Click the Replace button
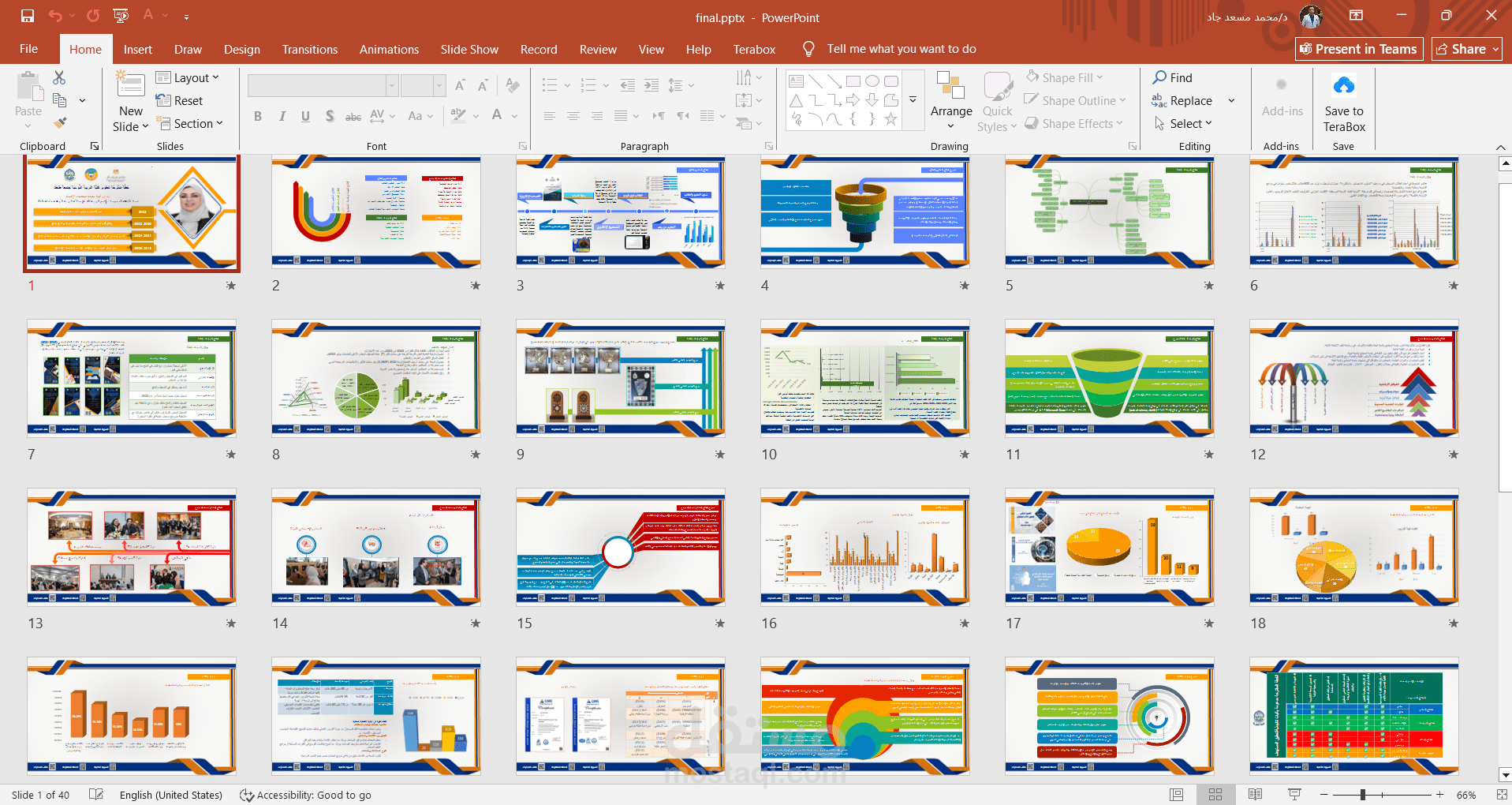 [x=1182, y=100]
